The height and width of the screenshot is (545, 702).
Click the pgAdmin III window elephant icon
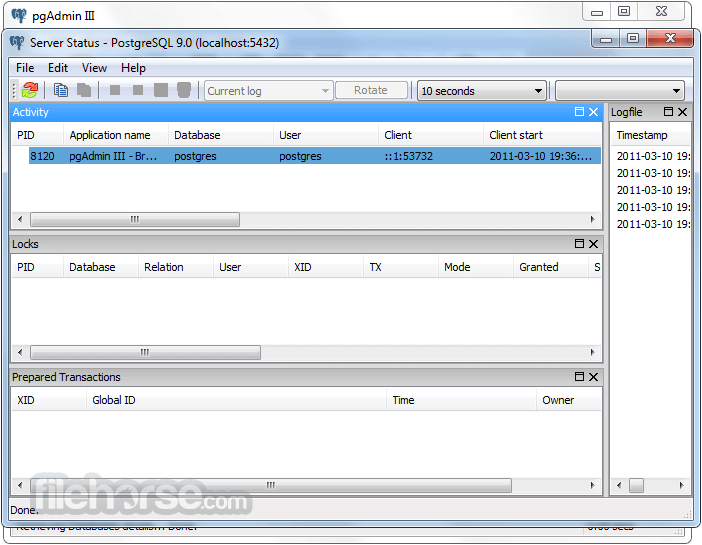click(x=19, y=16)
